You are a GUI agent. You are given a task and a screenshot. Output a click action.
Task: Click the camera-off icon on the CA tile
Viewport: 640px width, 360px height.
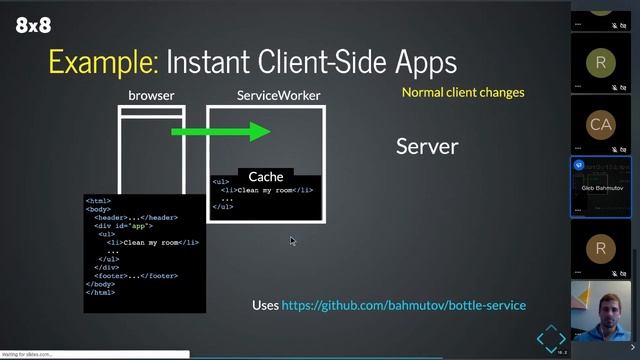tap(623, 150)
